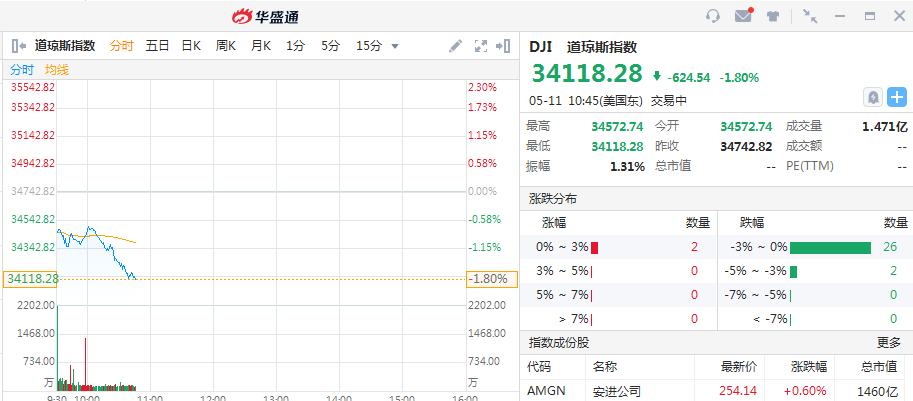
Task: Set price alert bell for DJI
Action: click(x=872, y=97)
